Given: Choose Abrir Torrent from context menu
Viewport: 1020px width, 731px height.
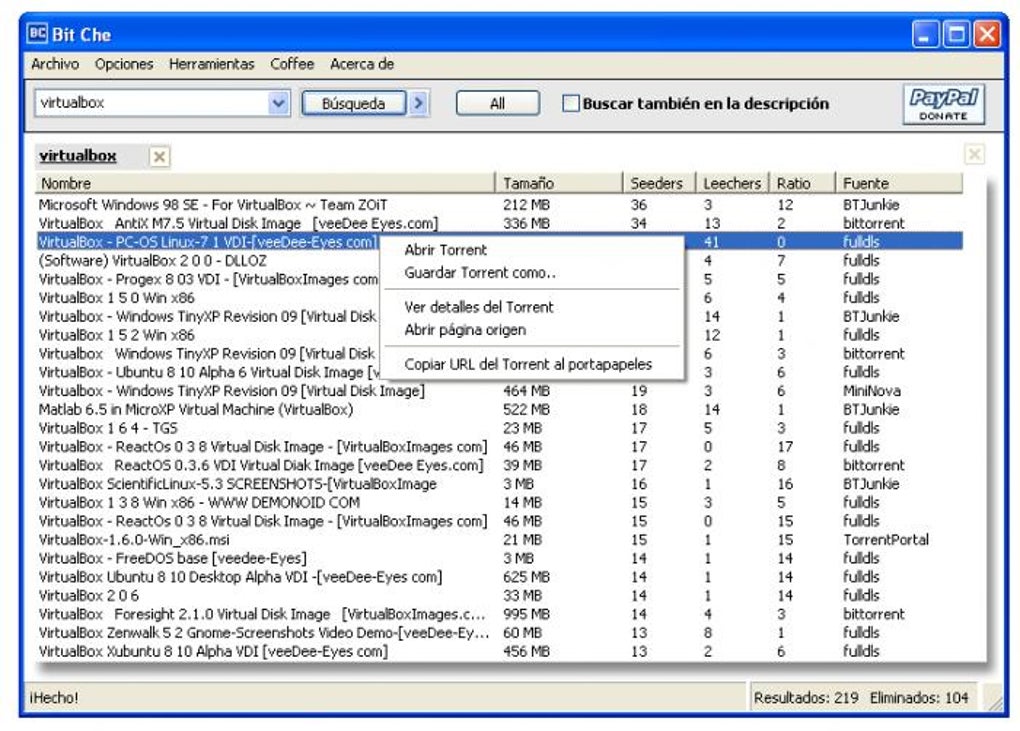Looking at the screenshot, I should coord(445,250).
